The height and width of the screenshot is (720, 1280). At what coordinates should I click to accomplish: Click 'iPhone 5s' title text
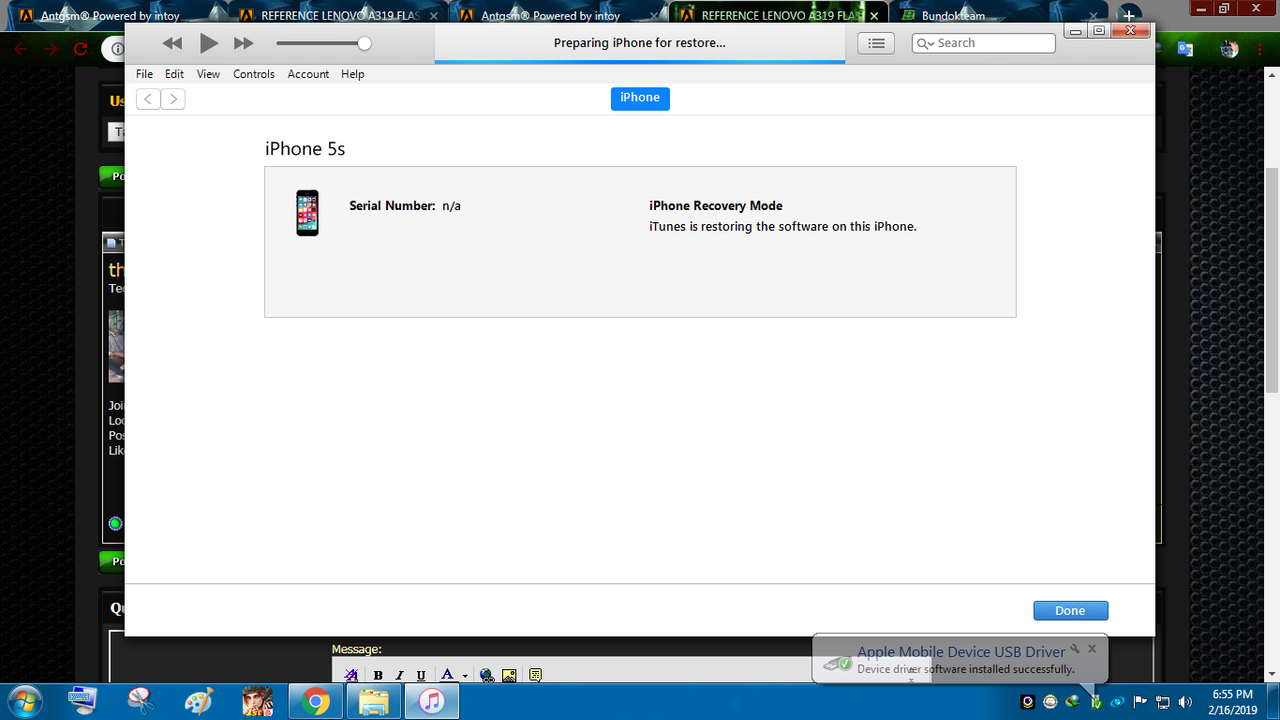(305, 149)
